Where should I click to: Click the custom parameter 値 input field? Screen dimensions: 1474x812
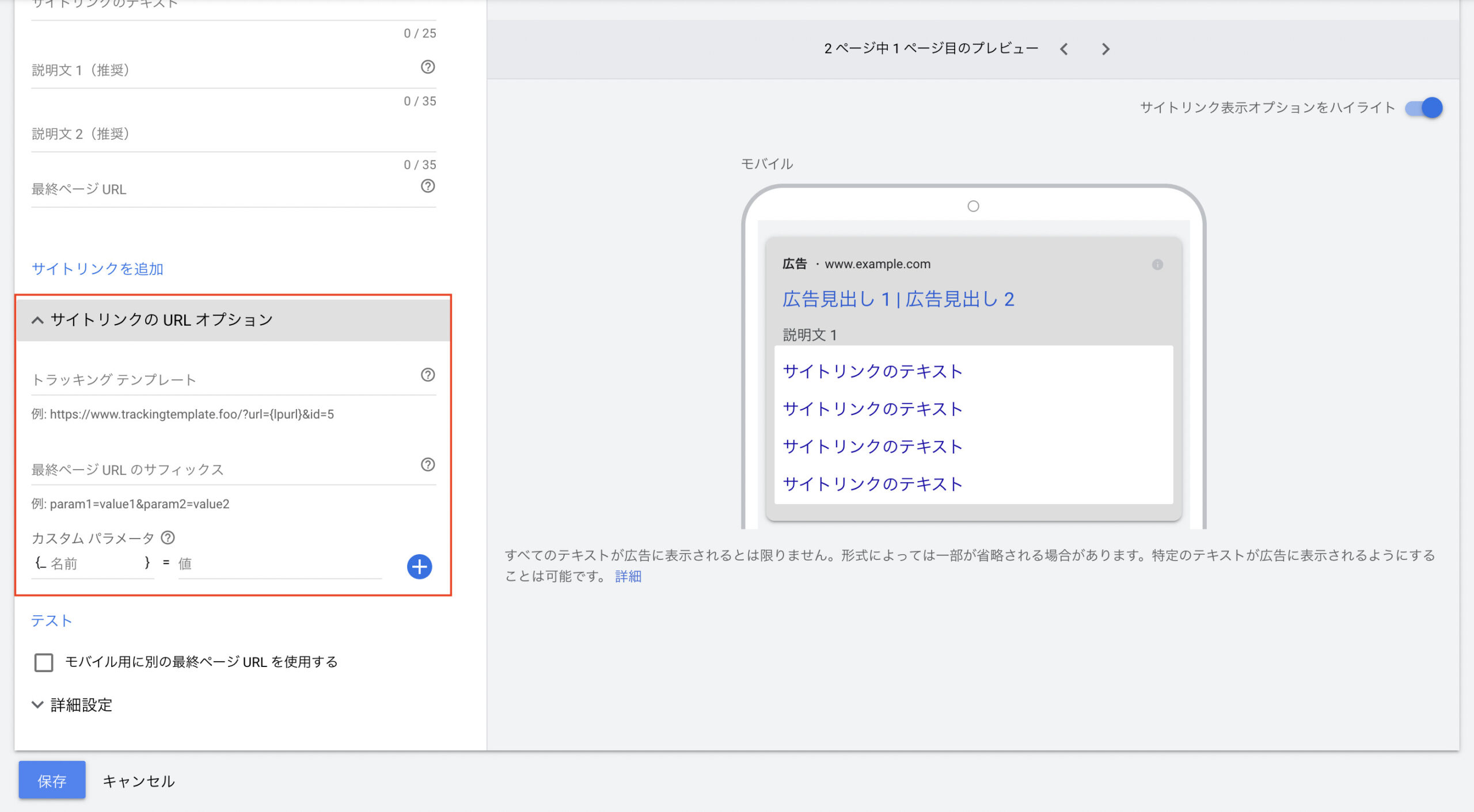pyautogui.click(x=279, y=564)
